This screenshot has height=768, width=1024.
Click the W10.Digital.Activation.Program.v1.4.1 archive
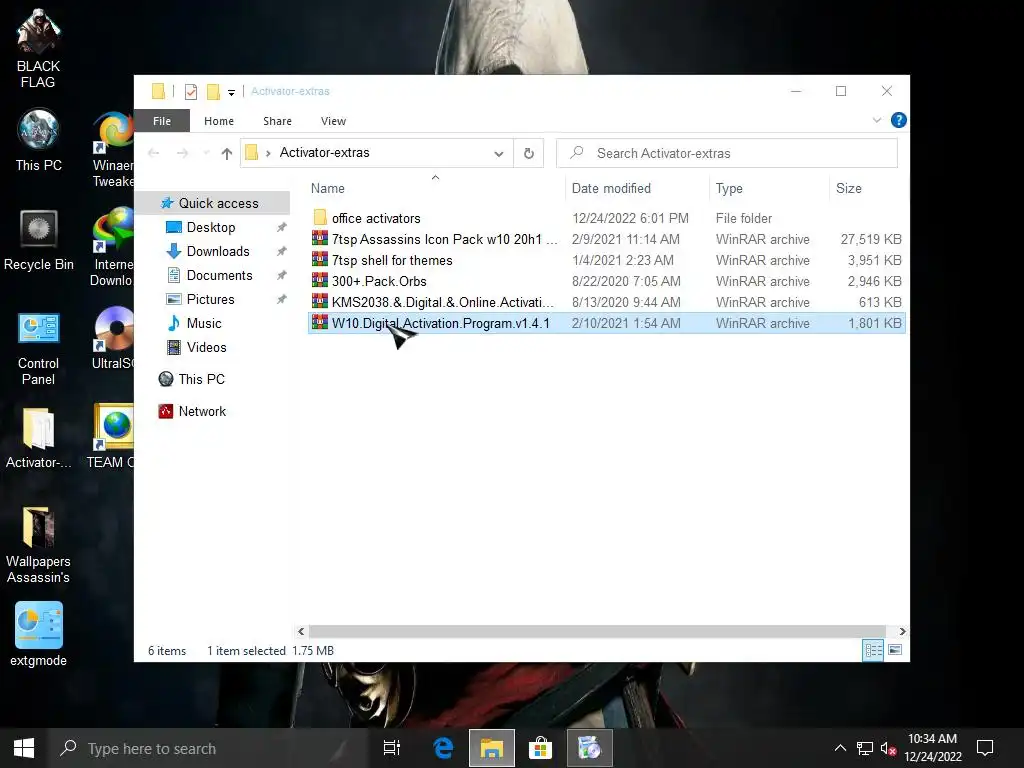(607, 323)
